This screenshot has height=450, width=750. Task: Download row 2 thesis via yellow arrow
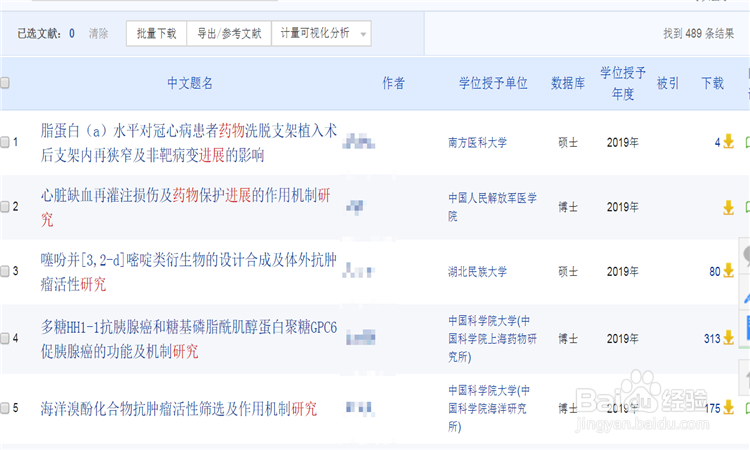point(728,207)
